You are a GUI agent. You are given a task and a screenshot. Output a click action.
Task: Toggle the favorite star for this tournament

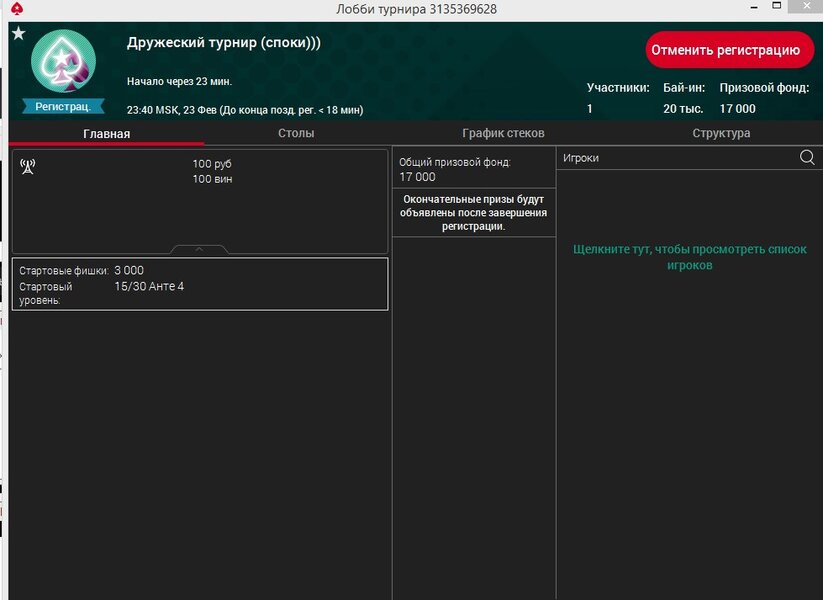pyautogui.click(x=18, y=34)
